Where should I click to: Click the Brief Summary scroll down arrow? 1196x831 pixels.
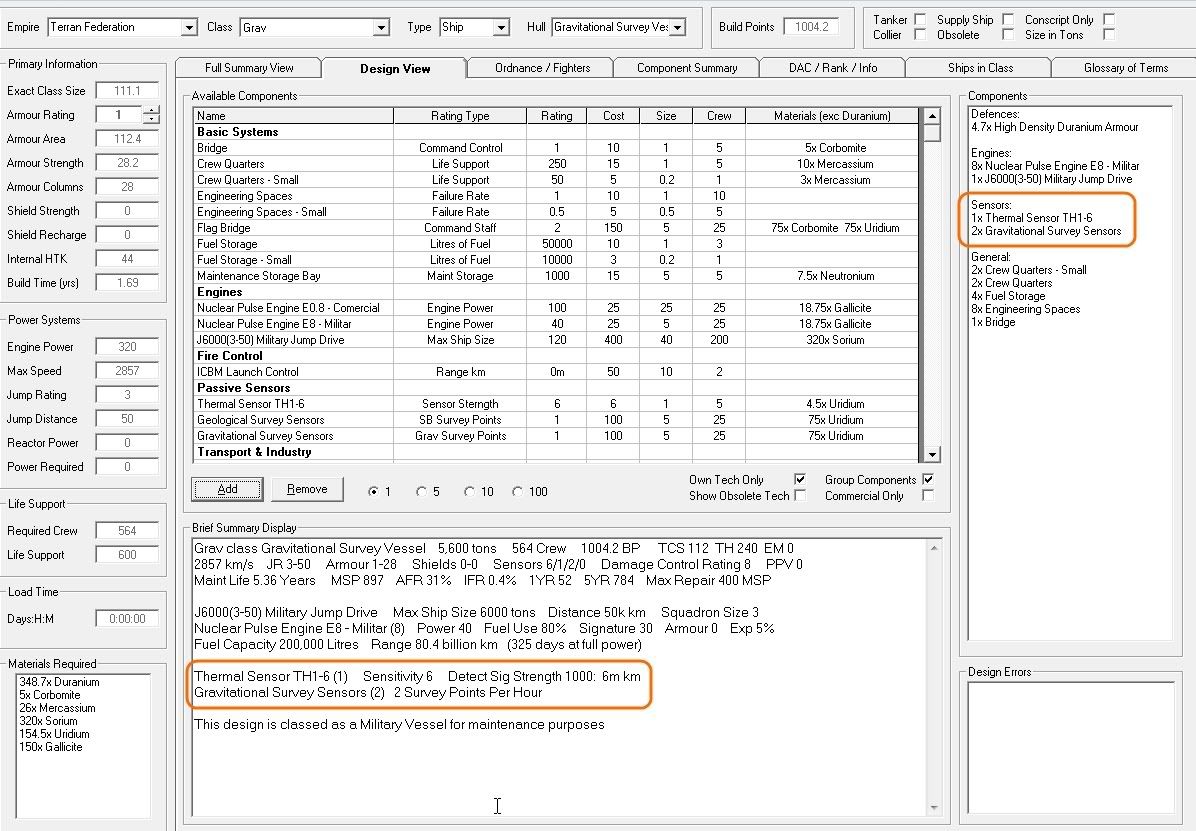(x=934, y=807)
